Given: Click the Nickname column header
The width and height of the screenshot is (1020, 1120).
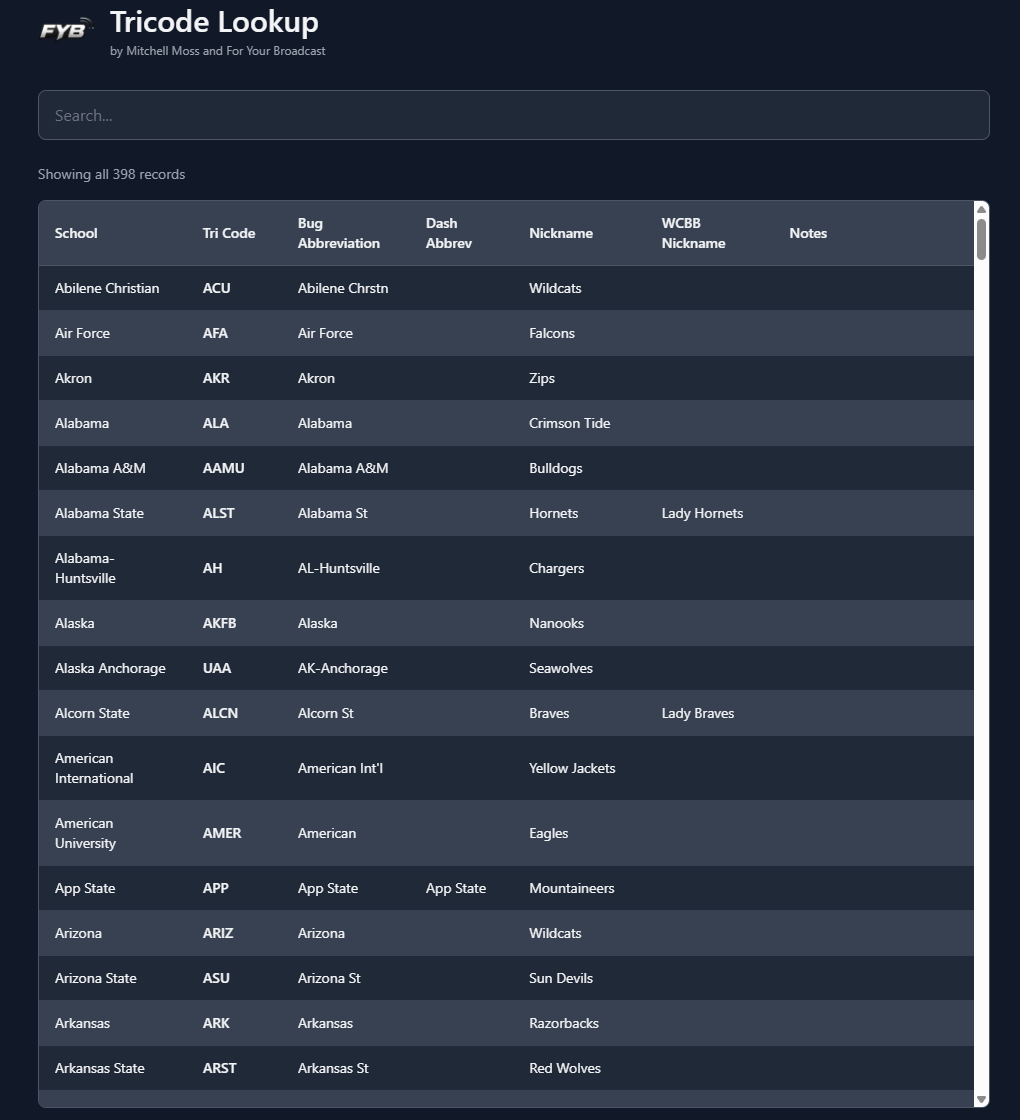Looking at the screenshot, I should coord(561,233).
